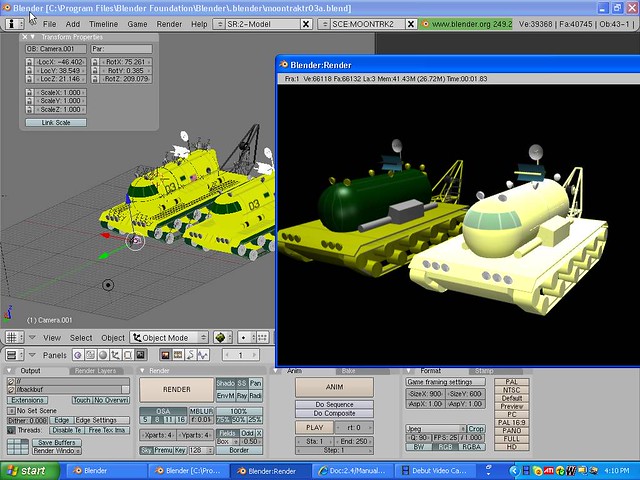Select the Logic context button in Panels

pos(78,355)
